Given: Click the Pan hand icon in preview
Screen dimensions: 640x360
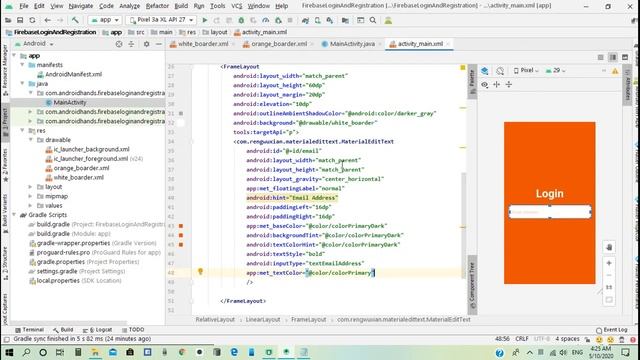Looking at the screenshot, I should tap(609, 247).
